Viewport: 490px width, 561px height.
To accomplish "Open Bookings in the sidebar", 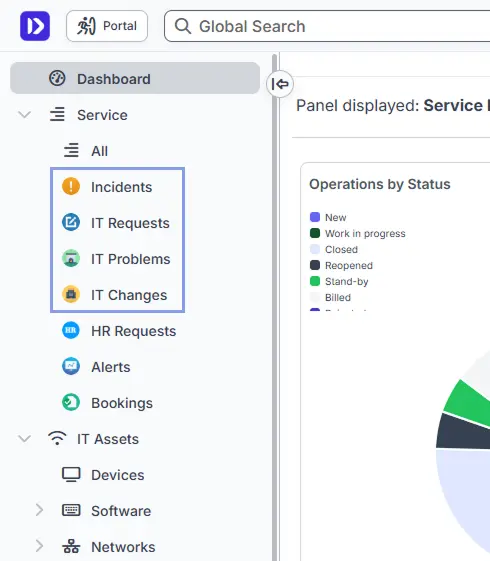I will [122, 403].
